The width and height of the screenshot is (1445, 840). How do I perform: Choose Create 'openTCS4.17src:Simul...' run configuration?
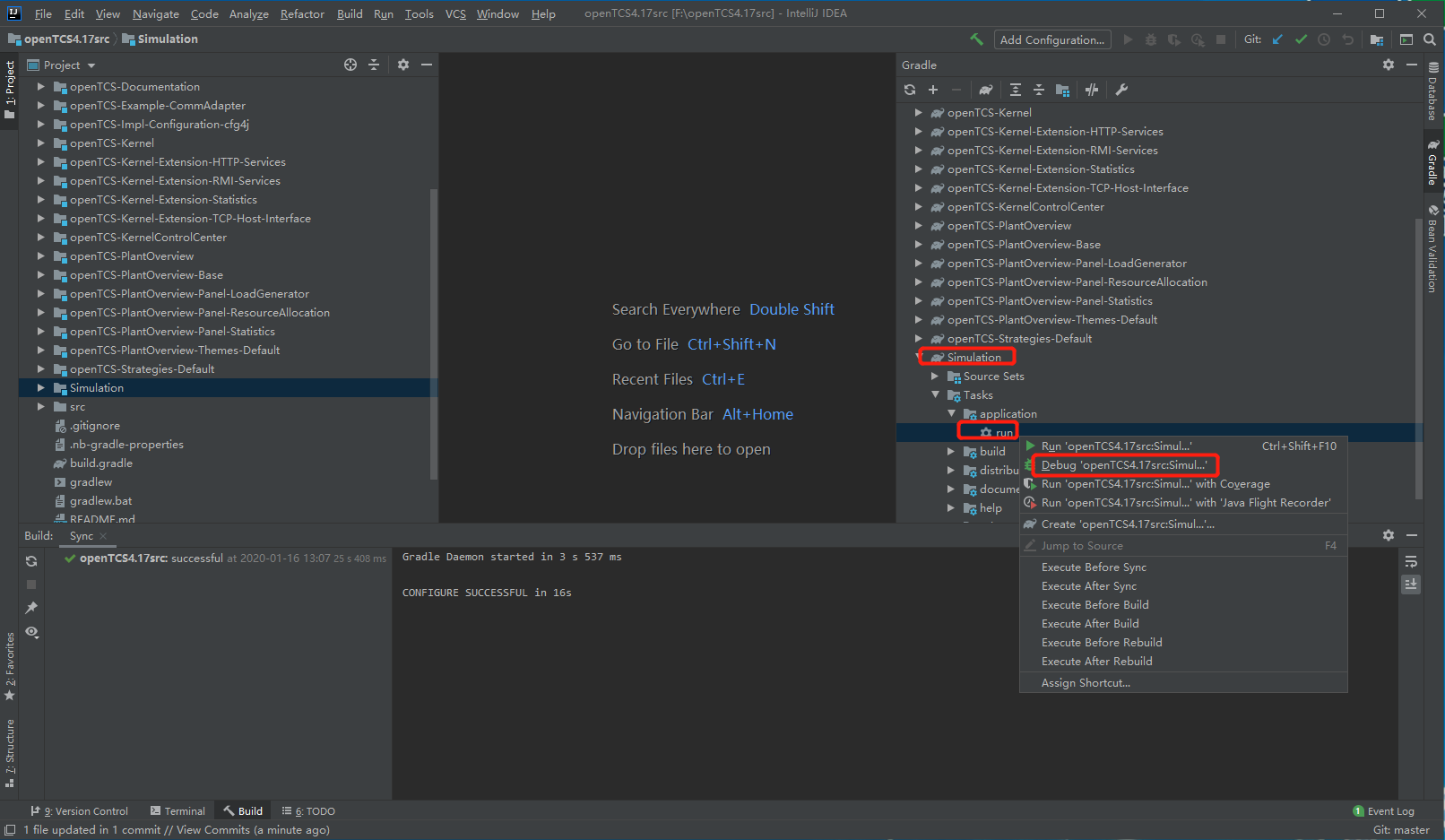(1183, 524)
